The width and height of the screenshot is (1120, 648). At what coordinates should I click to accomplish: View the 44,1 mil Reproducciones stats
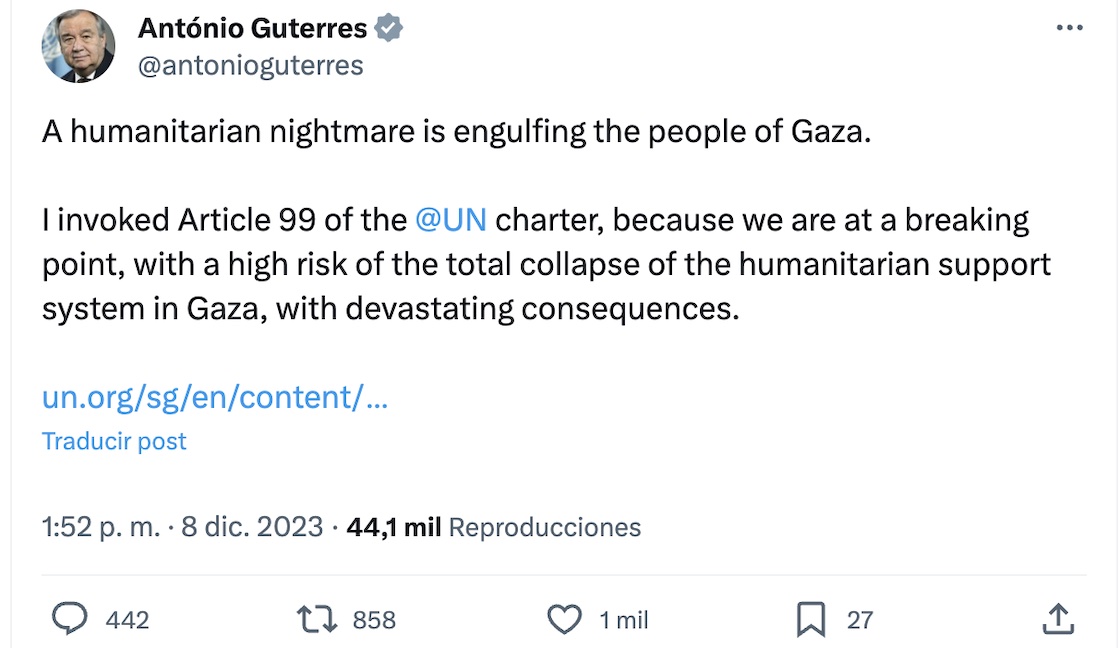click(493, 527)
